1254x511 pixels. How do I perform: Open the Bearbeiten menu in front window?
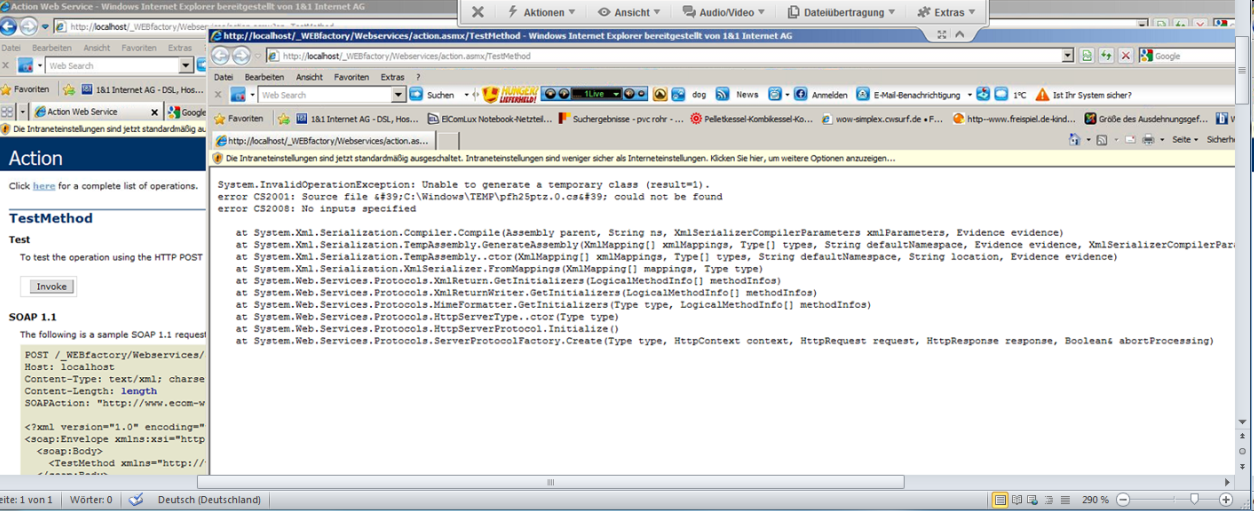(x=264, y=77)
